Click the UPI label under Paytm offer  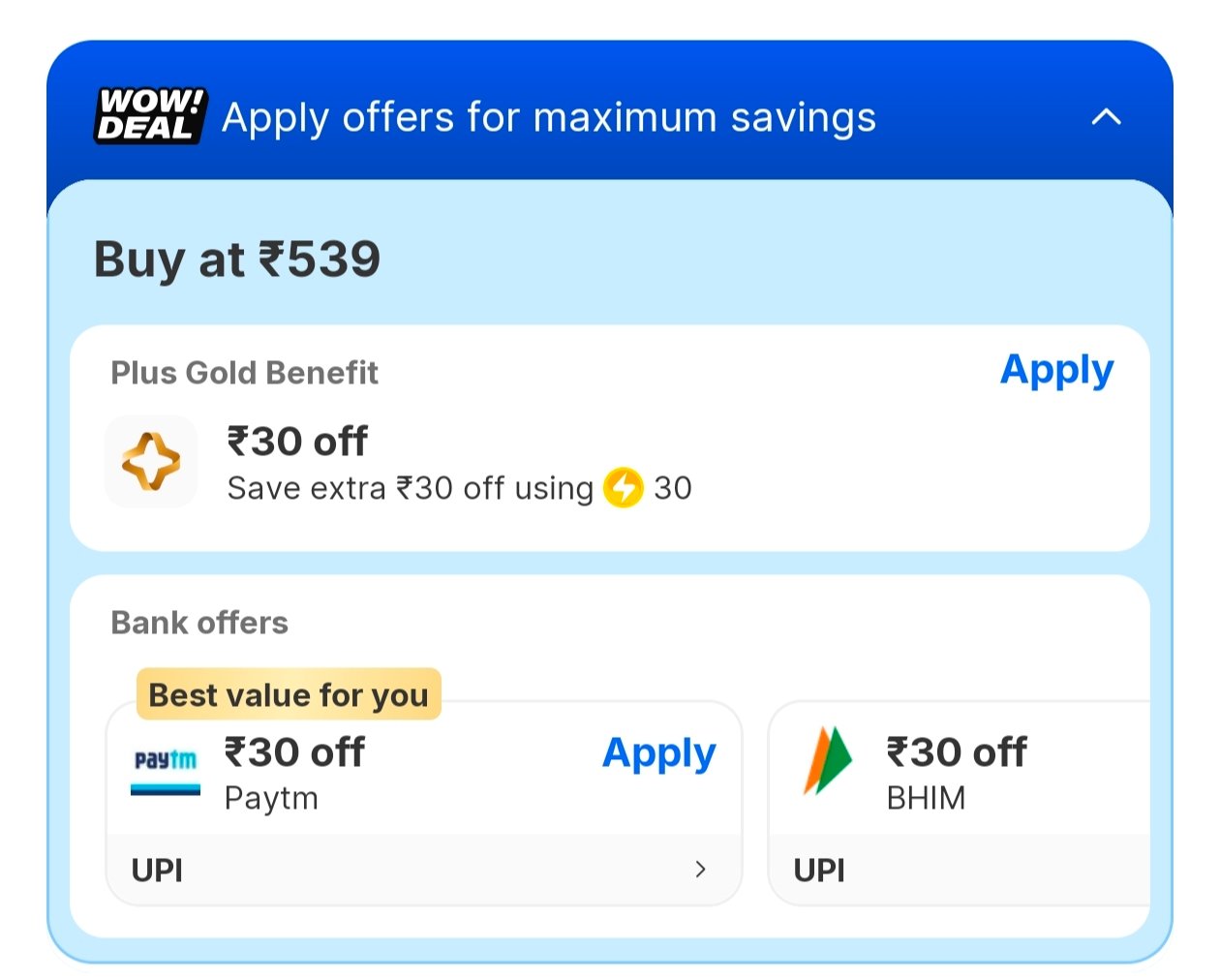point(157,870)
